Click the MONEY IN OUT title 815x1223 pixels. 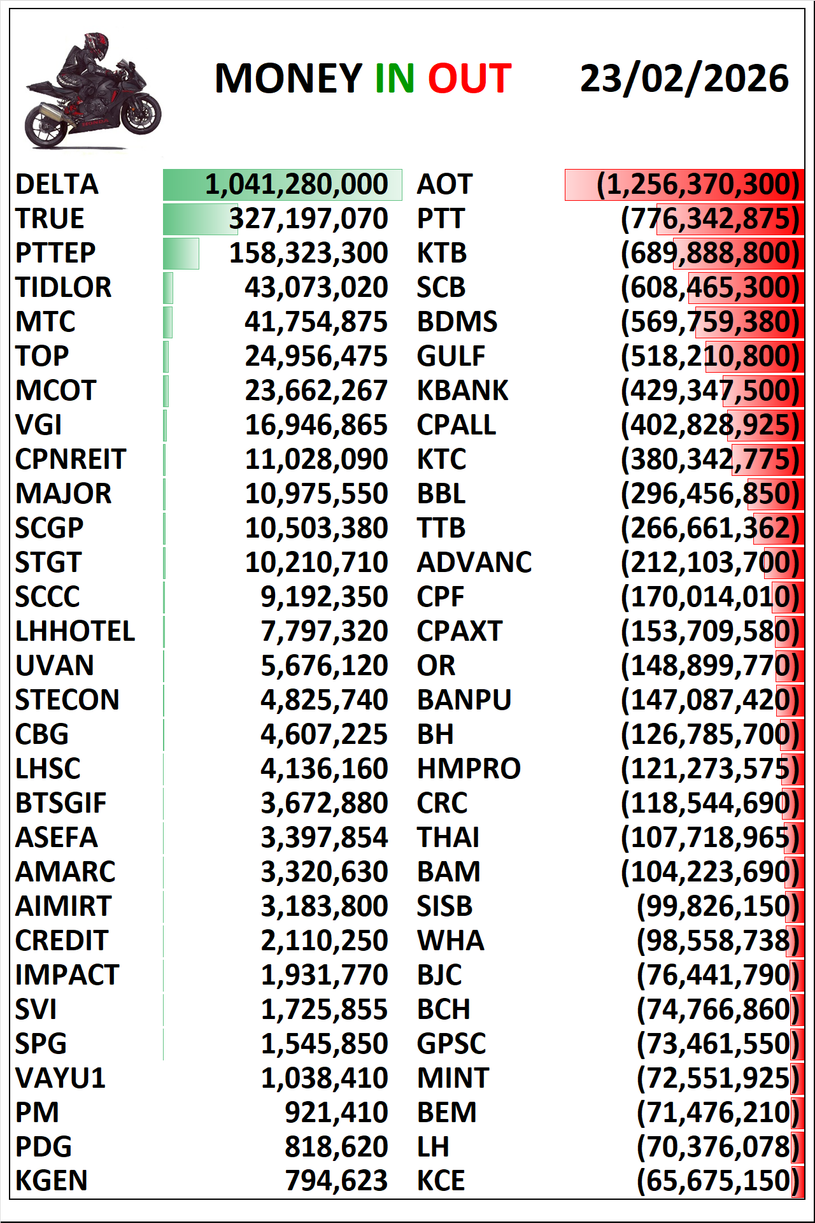coord(363,79)
